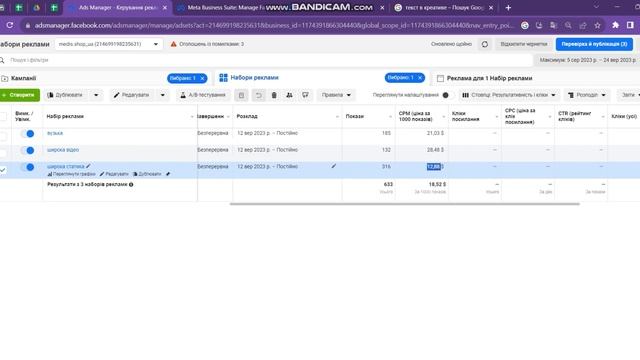Click info icon beside Результати з 3 наборів
Viewport: 640px width, 360px height.
pyautogui.click(x=131, y=184)
